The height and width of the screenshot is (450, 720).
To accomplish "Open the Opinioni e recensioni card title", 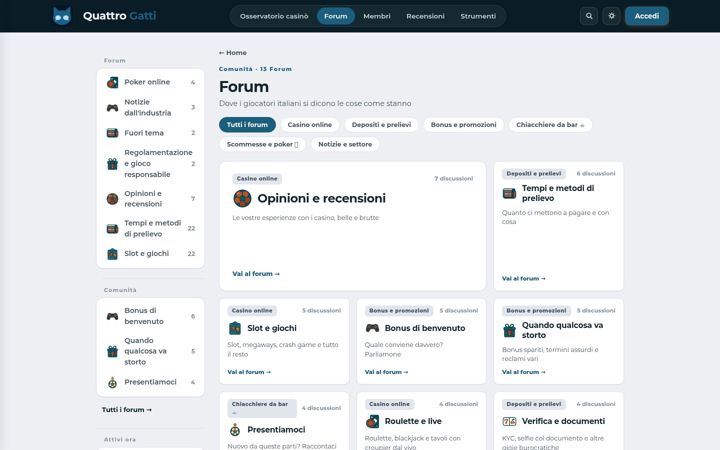I will (x=321, y=198).
